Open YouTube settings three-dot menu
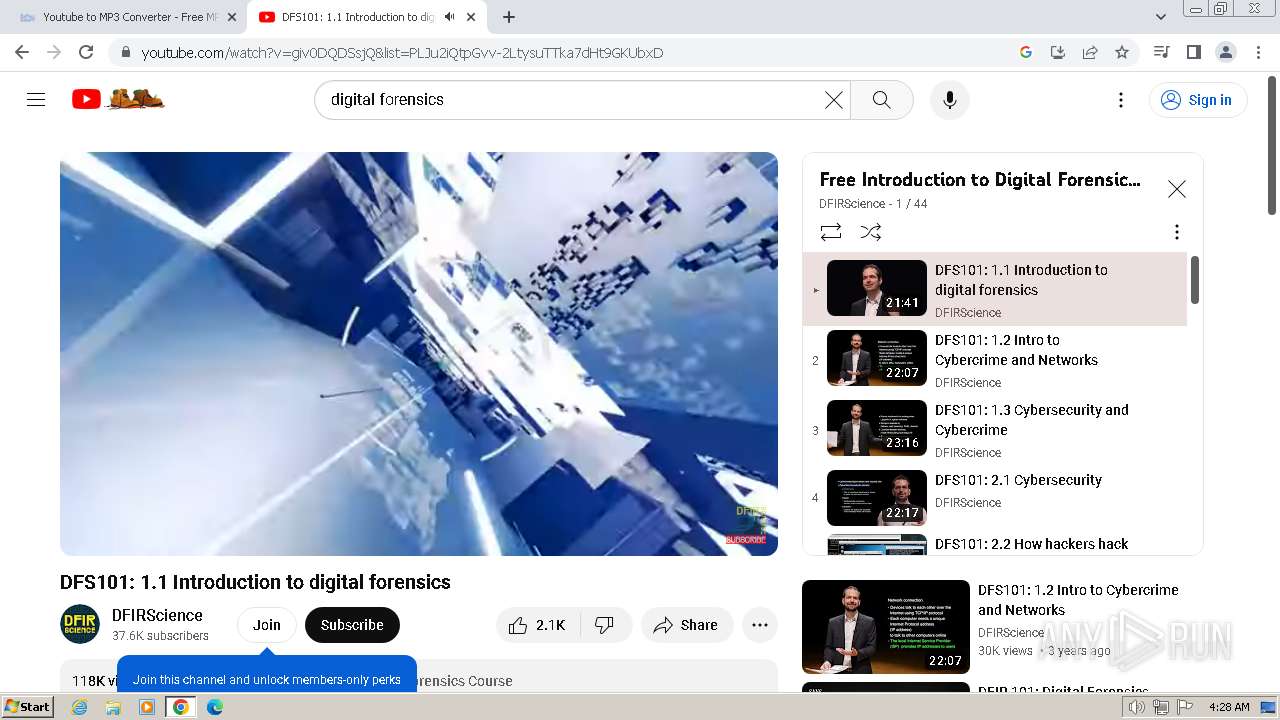Image resolution: width=1280 pixels, height=720 pixels. pos(1121,100)
